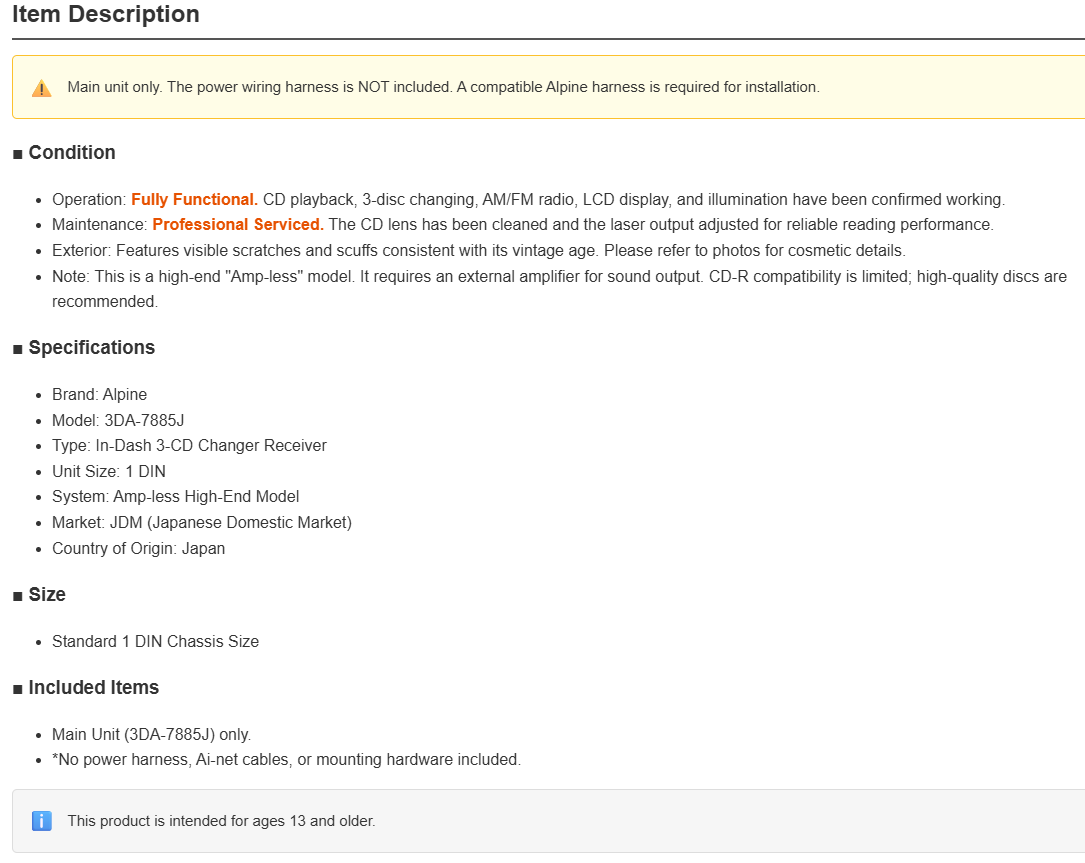Click the harness-not-included warning message text
Image resolution: width=1085 pixels, height=863 pixels.
(444, 87)
